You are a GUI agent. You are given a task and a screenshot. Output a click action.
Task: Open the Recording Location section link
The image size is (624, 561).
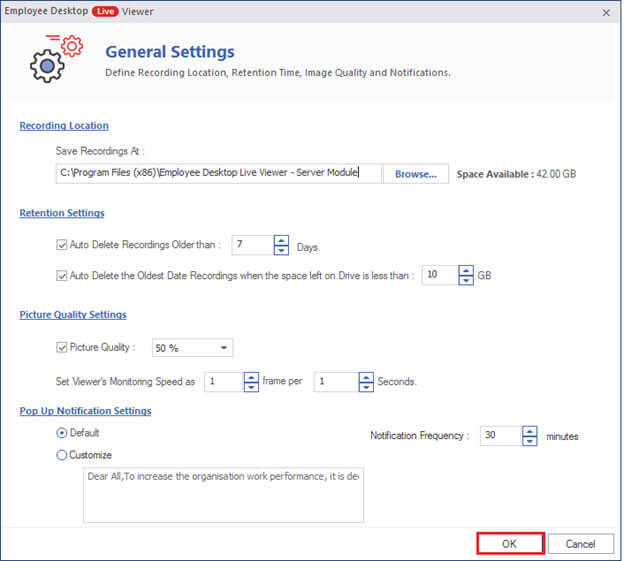pos(64,126)
